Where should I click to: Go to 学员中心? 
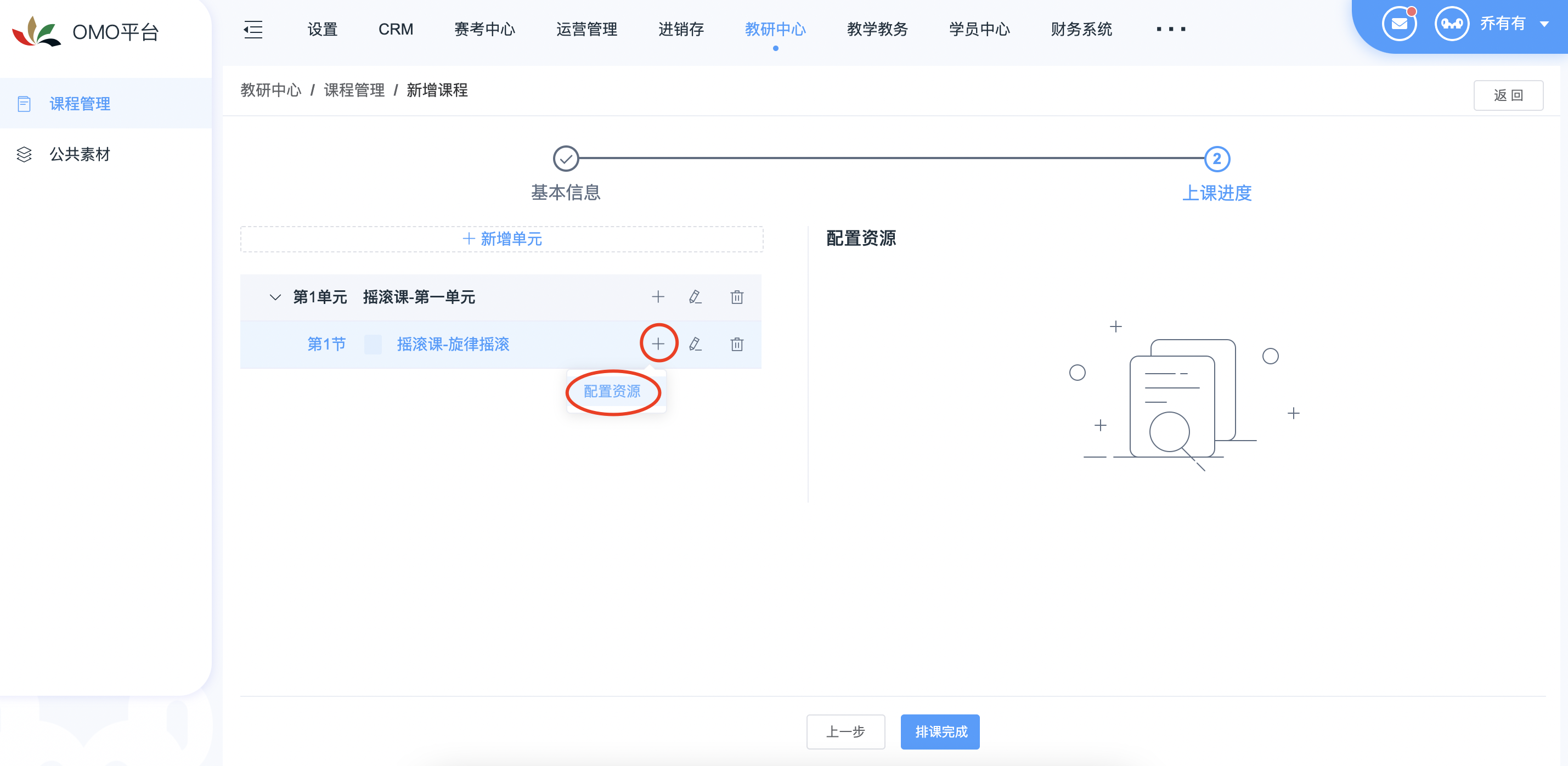[x=979, y=29]
